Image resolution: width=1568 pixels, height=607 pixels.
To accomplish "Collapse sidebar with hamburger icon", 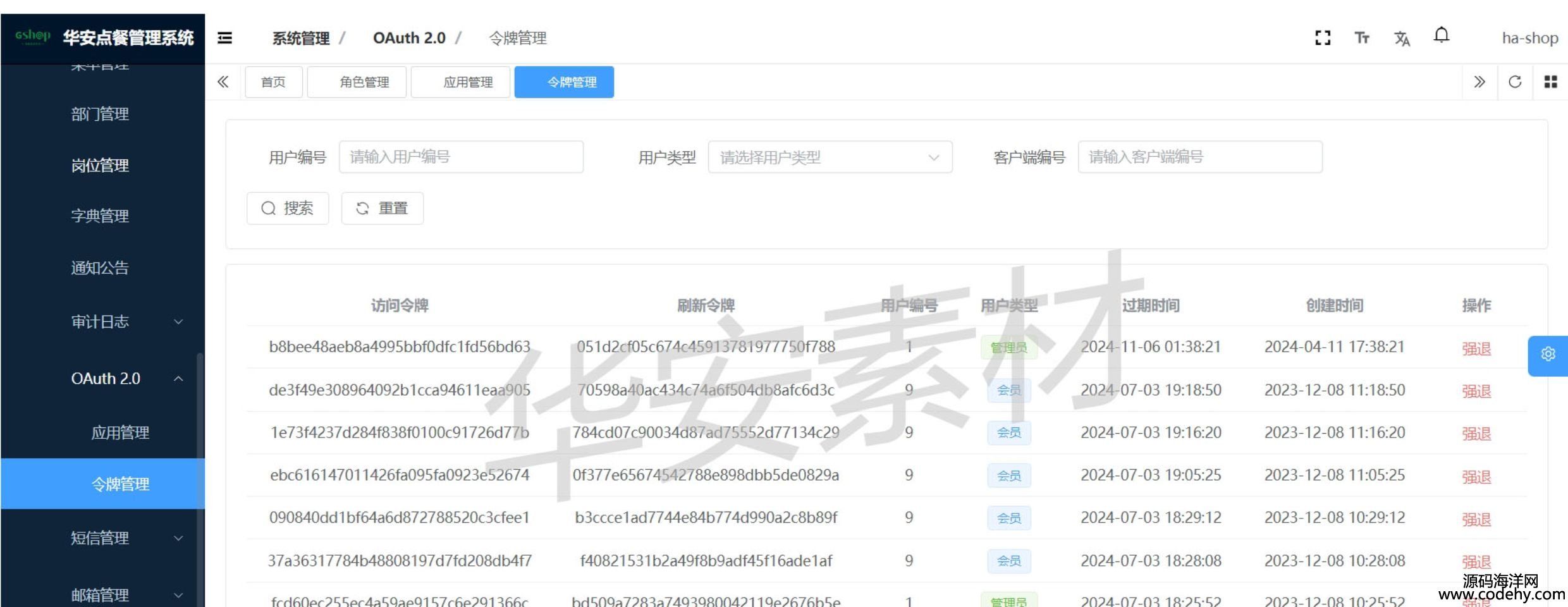I will click(224, 38).
